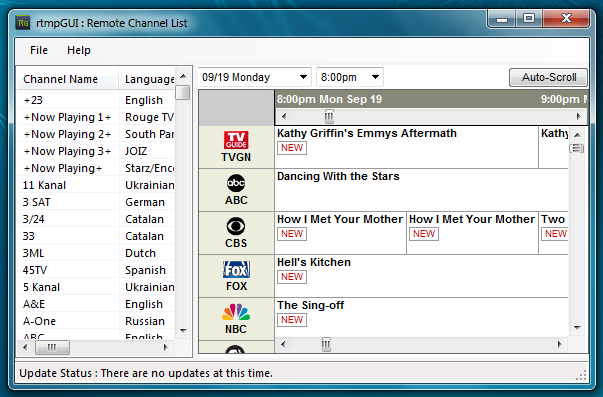The image size is (603, 397).
Task: Click the first How I Met Your Mother listing
Action: 341,233
